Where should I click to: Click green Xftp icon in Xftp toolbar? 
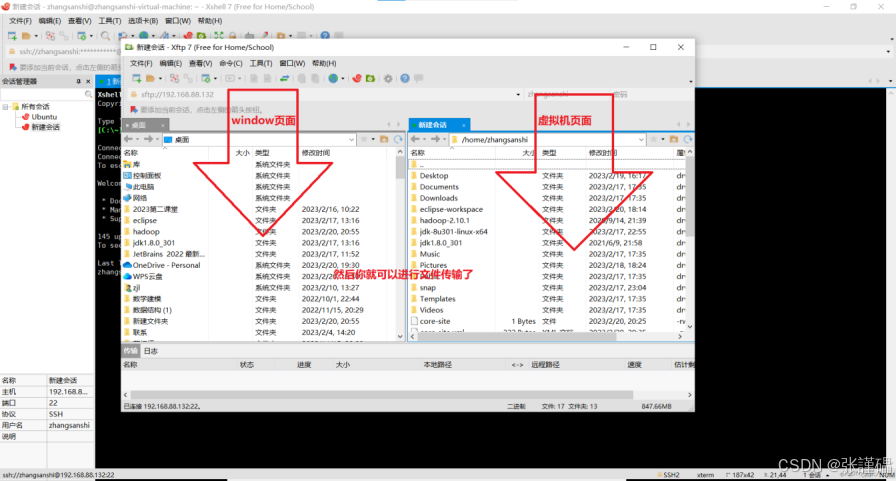(x=370, y=78)
